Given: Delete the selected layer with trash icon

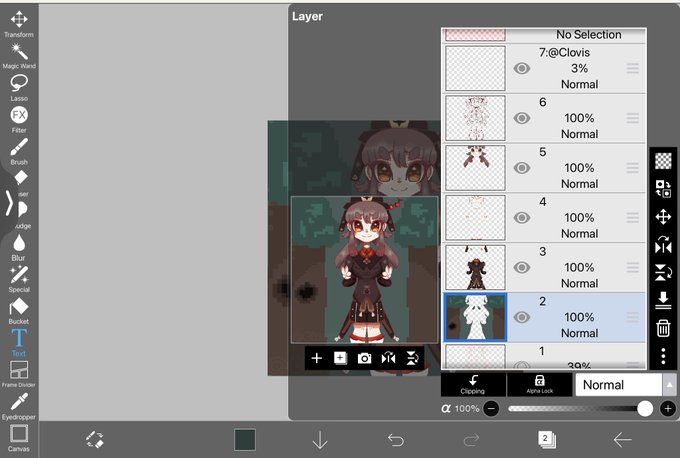Looking at the screenshot, I should point(663,328).
